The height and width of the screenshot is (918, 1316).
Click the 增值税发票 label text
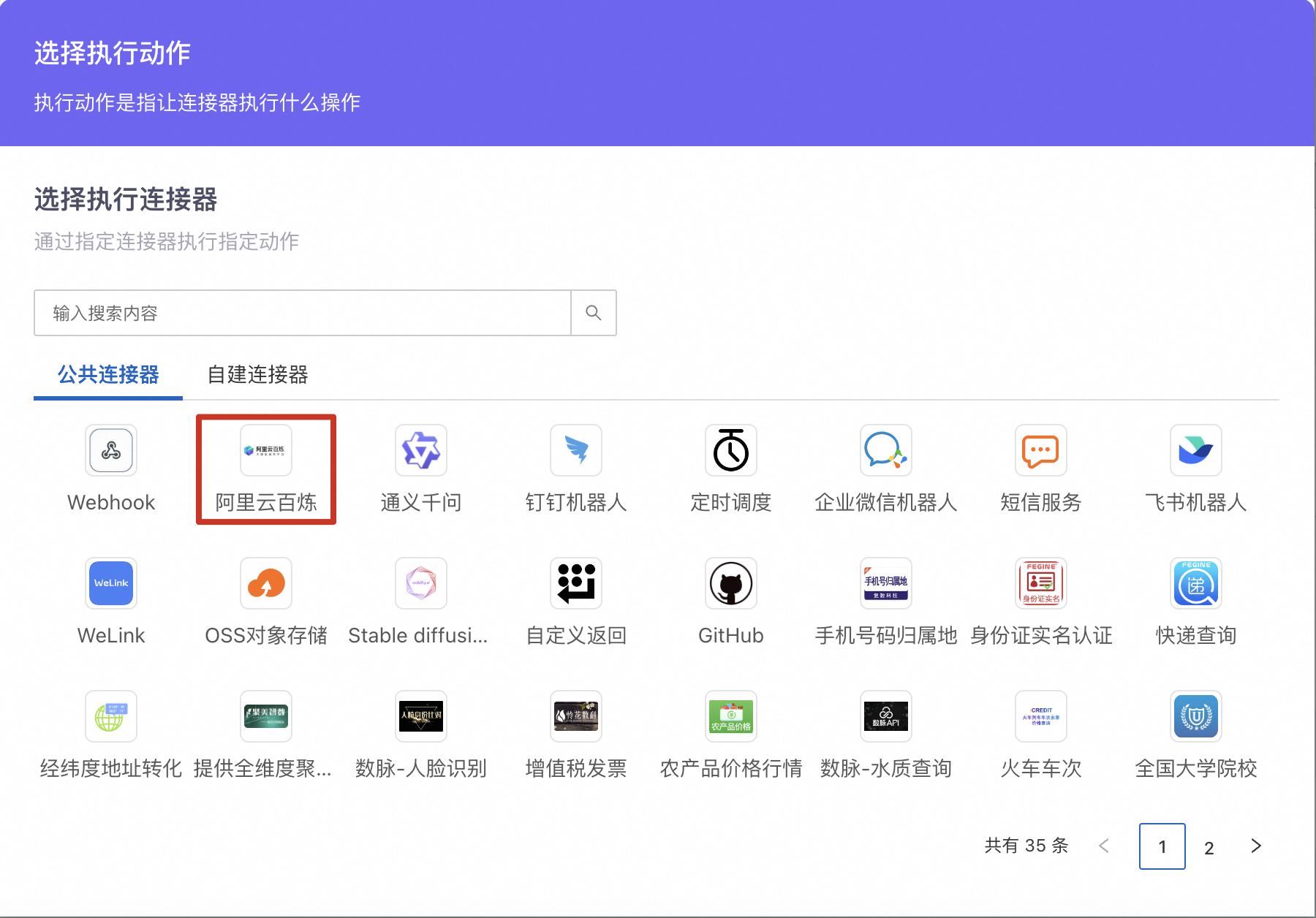(x=576, y=769)
